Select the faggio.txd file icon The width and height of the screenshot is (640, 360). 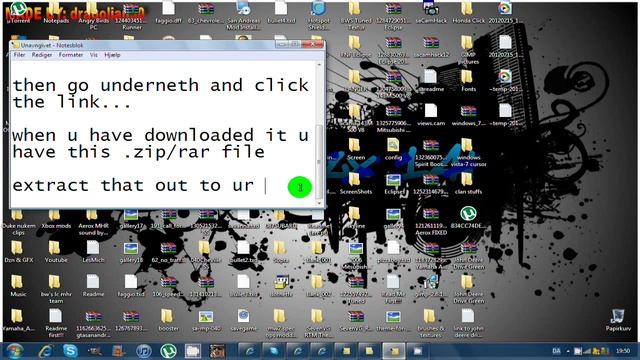131,286
